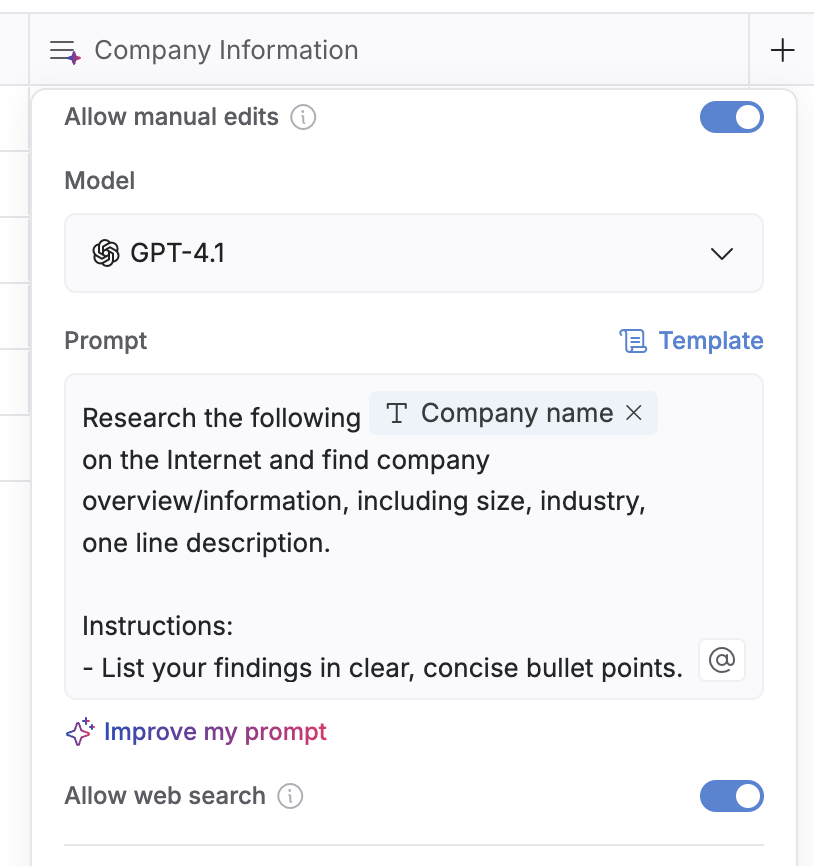Remove the Company name tag with X
Viewport: 814px width, 866px height.
tap(633, 413)
